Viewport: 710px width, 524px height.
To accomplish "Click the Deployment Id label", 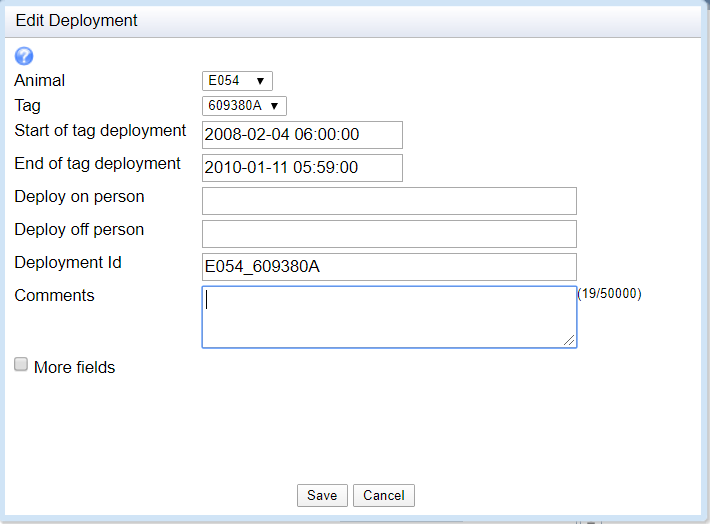I will click(68, 262).
